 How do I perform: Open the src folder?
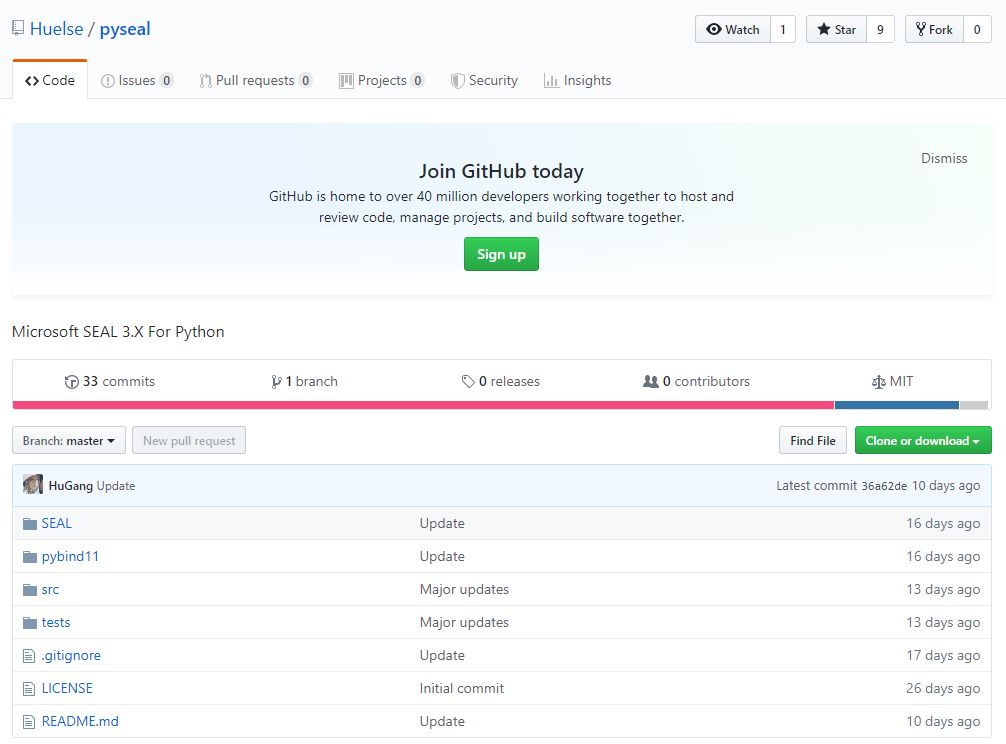click(x=50, y=589)
